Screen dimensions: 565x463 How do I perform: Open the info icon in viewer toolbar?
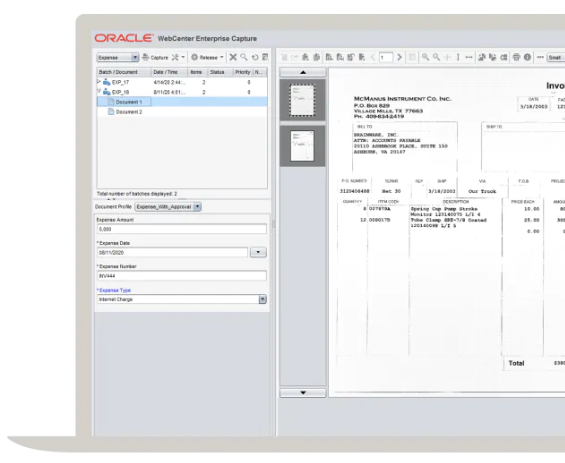click(x=527, y=57)
